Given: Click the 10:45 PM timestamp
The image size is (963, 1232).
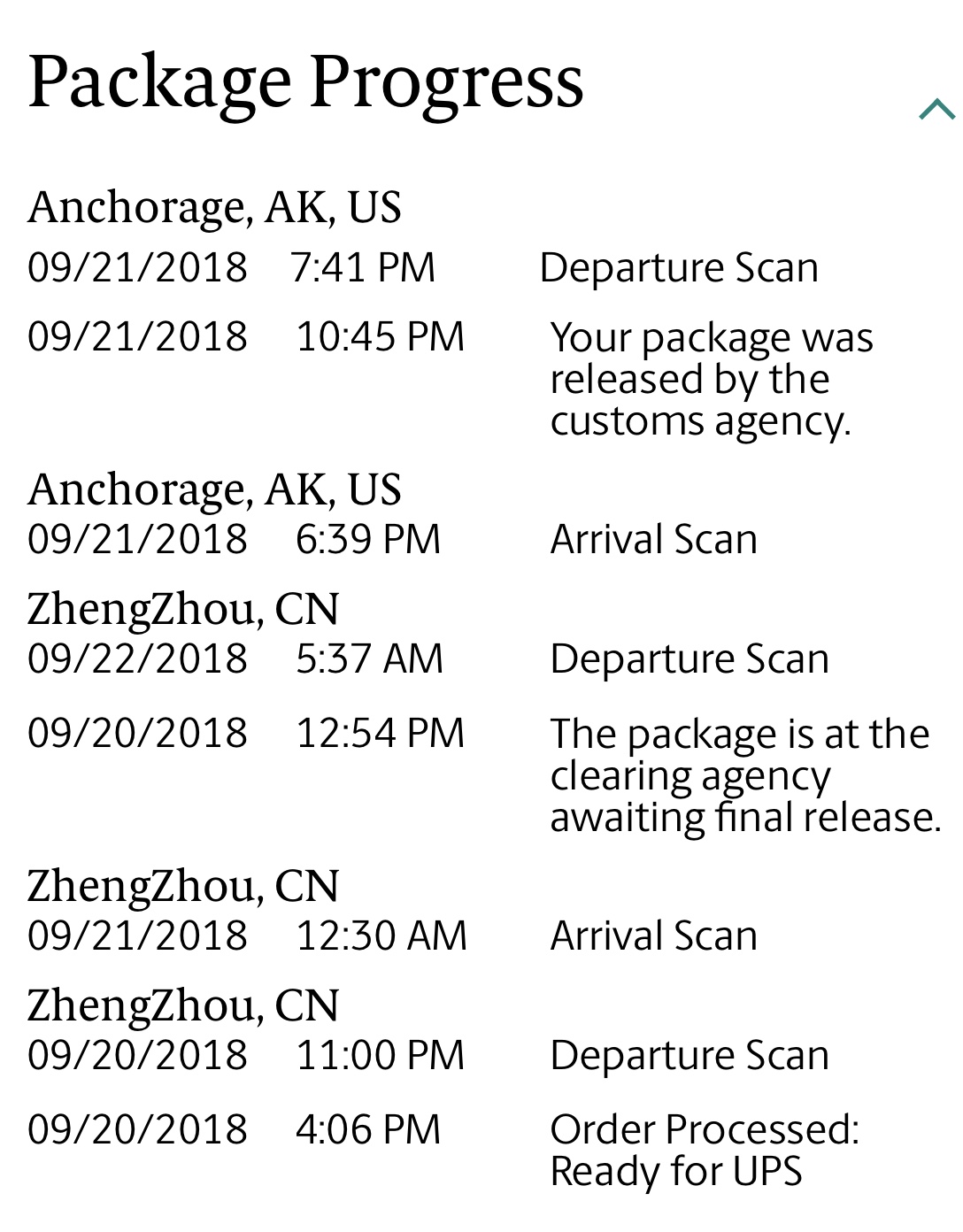Looking at the screenshot, I should click(380, 336).
